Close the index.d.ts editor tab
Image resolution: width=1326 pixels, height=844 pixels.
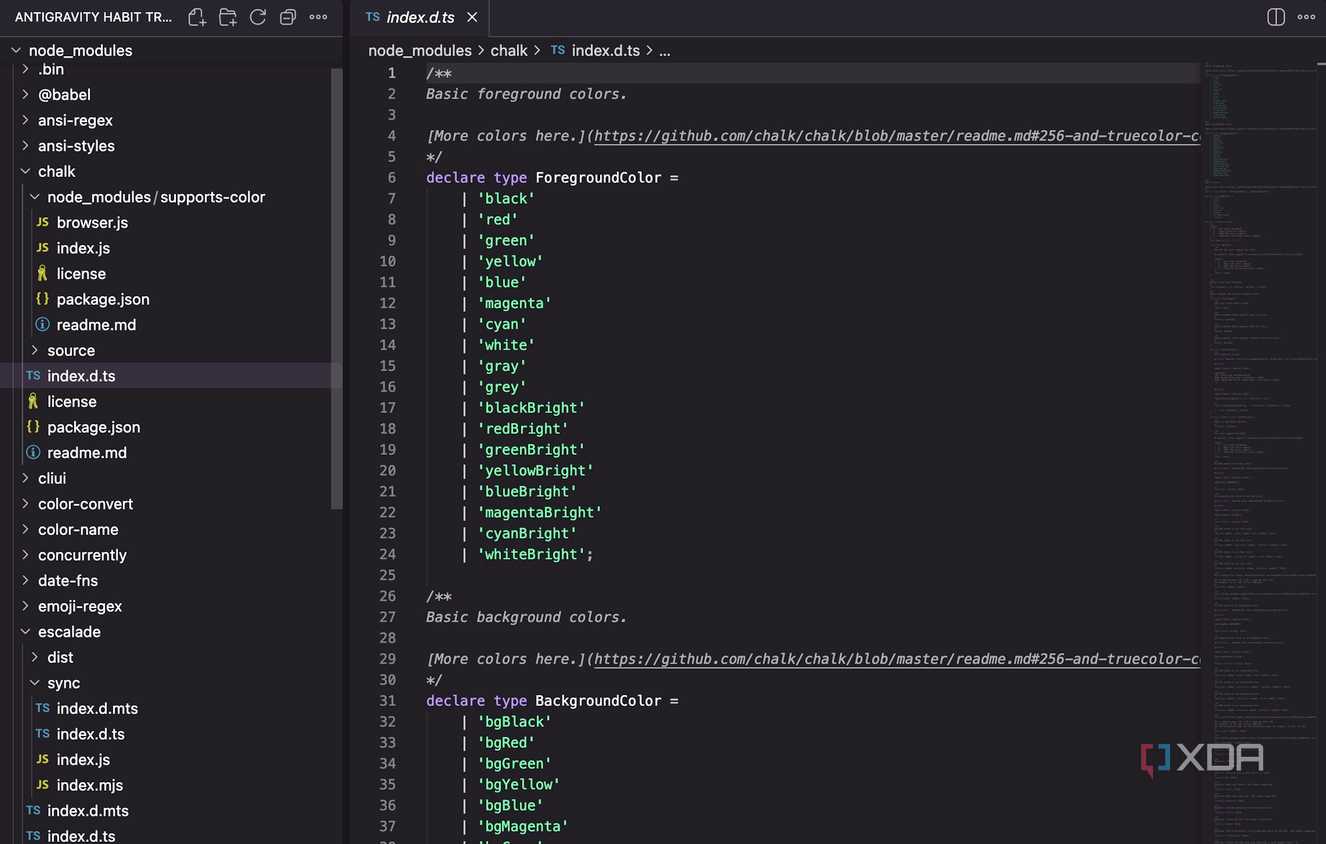pos(472,17)
